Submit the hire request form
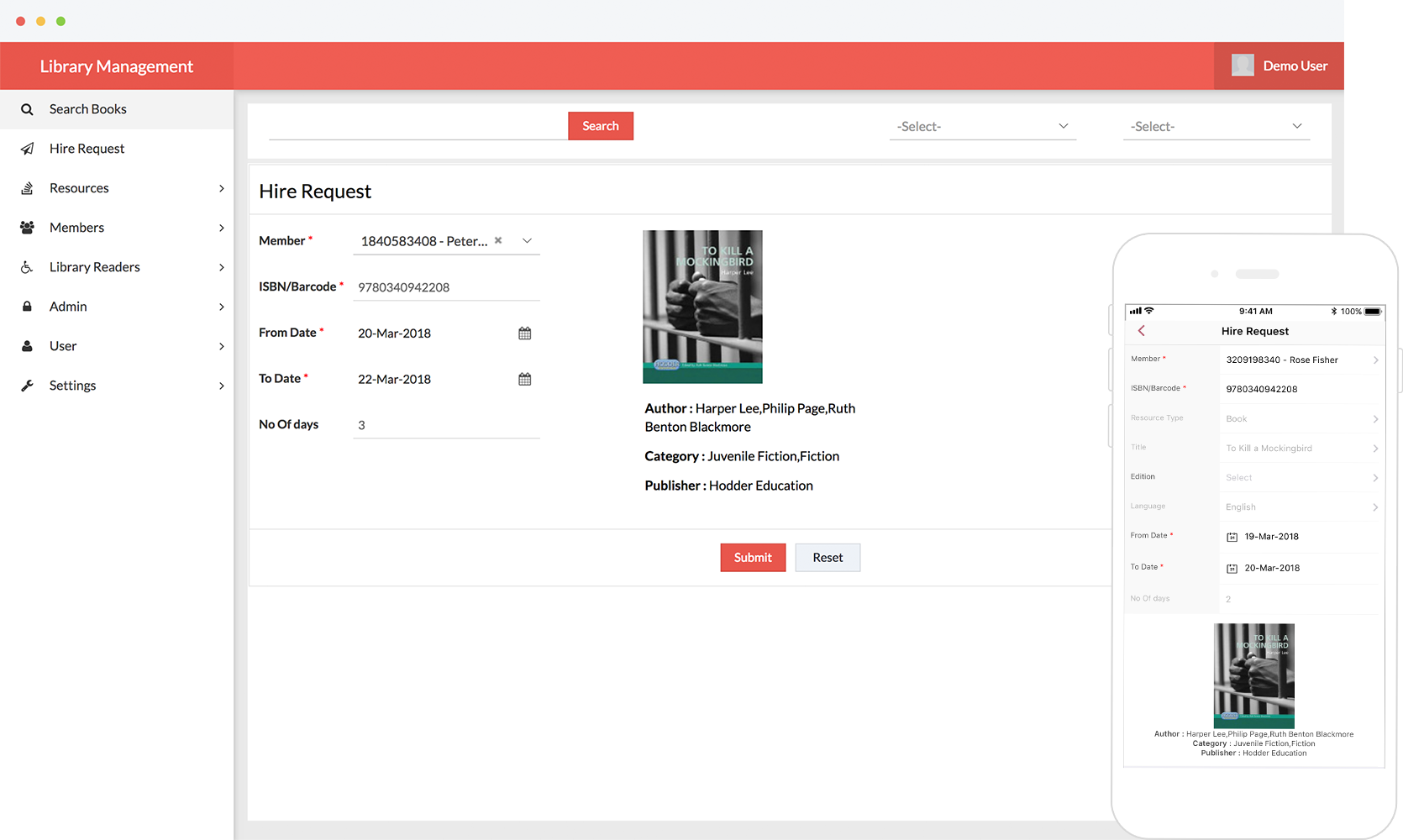The width and height of the screenshot is (1403, 840). tap(752, 558)
